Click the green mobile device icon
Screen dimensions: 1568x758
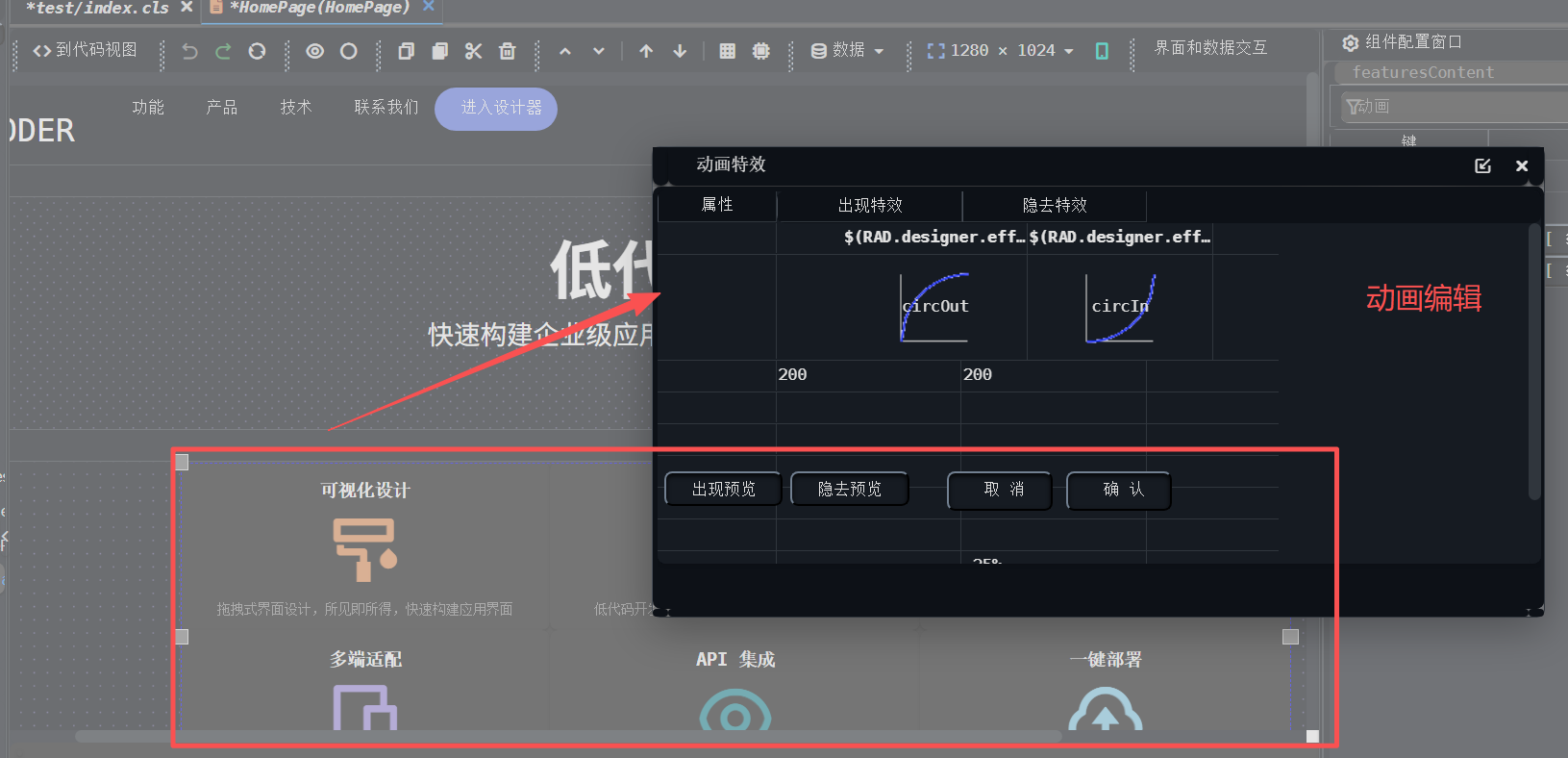click(1102, 51)
